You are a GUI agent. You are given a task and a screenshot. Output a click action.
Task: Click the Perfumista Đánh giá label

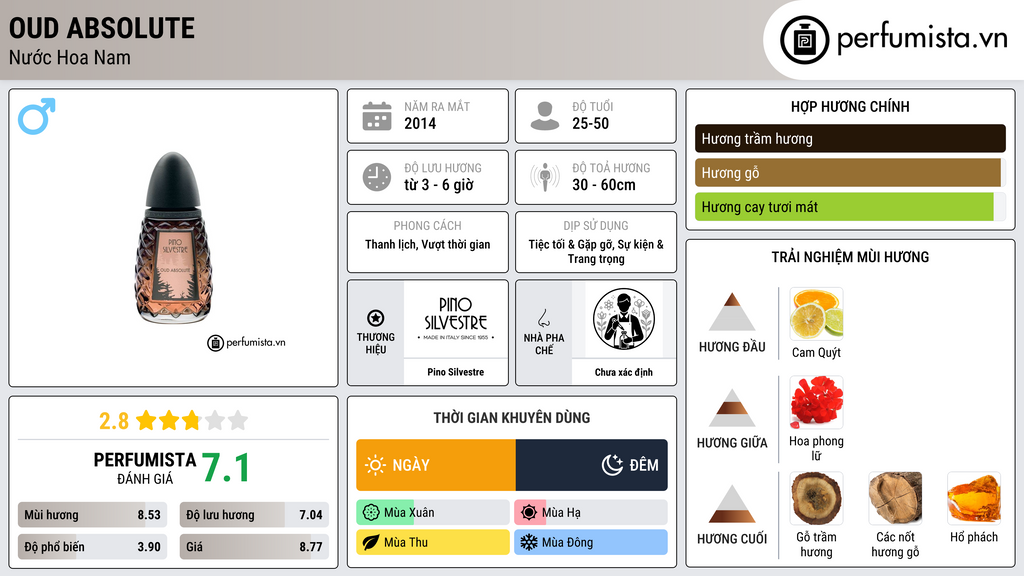pos(145,468)
